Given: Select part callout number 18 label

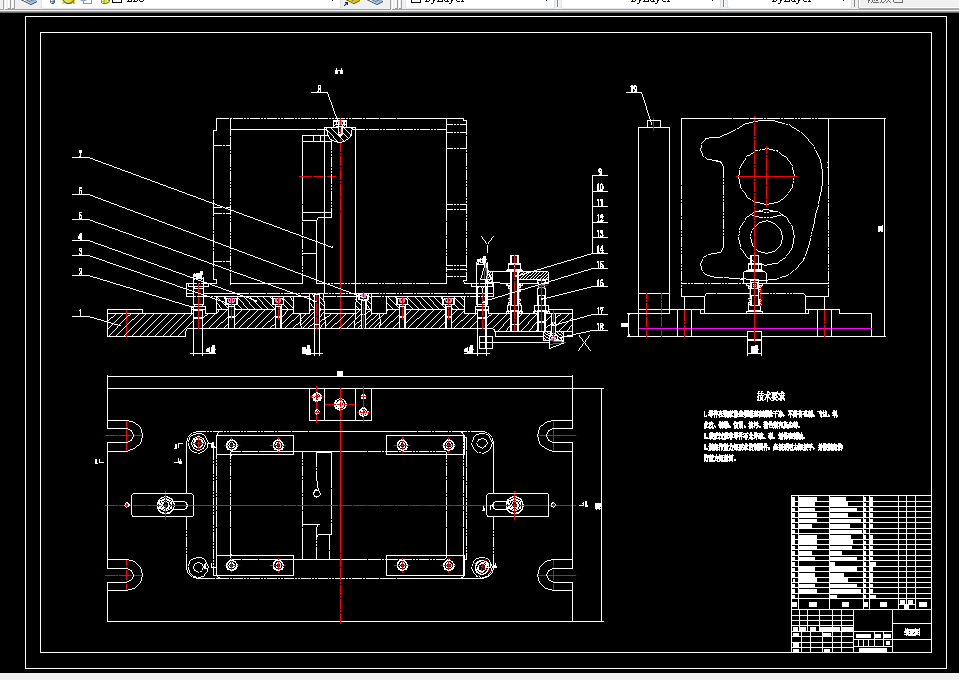Looking at the screenshot, I should (600, 327).
